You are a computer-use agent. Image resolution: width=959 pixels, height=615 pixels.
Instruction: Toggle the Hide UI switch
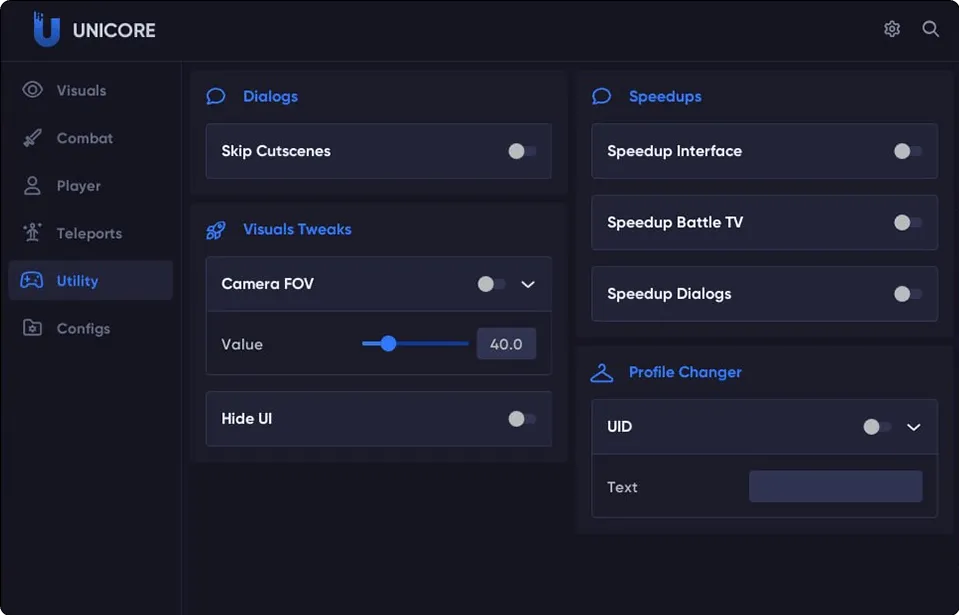coord(521,419)
